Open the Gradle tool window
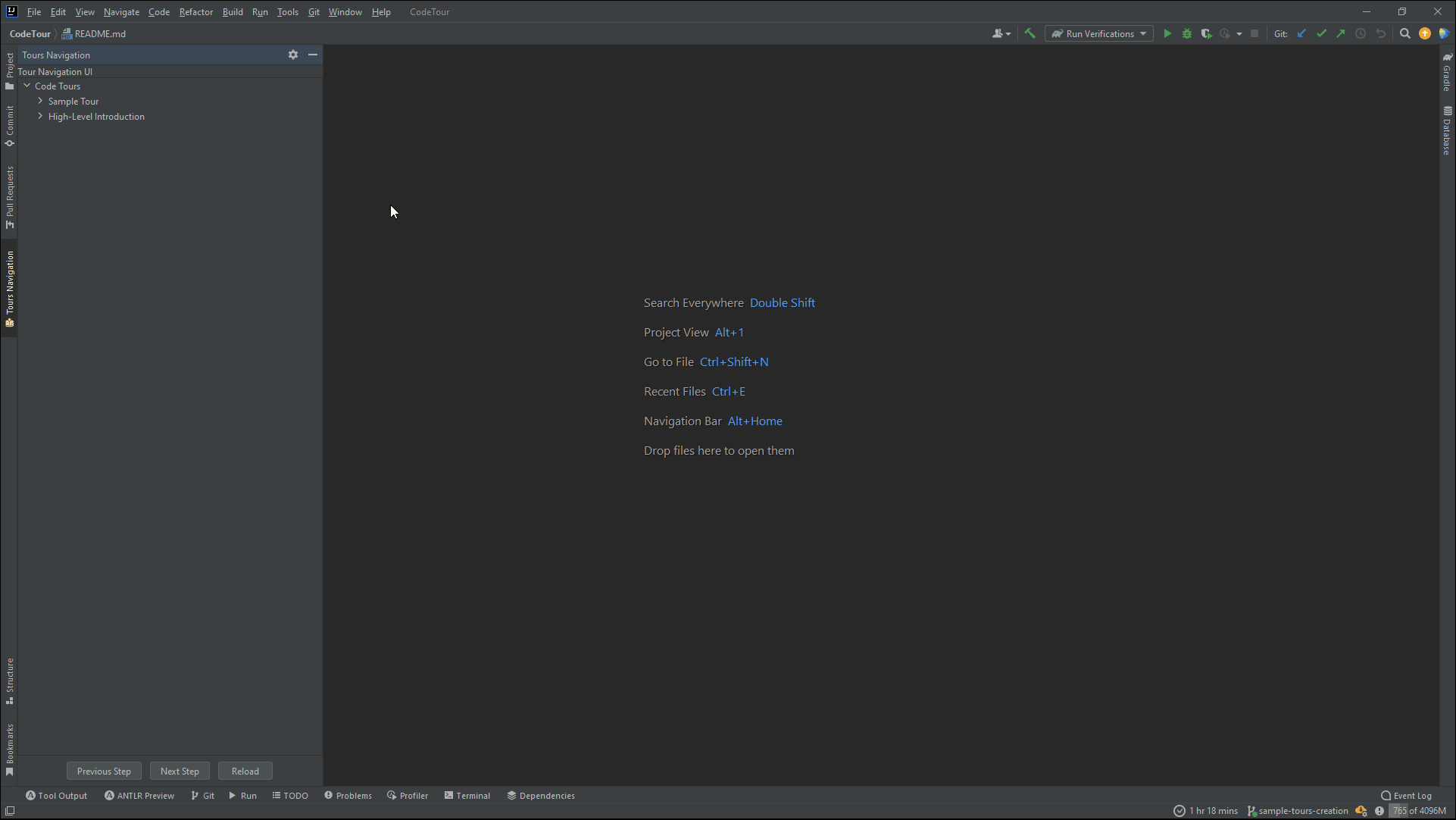 pos(1447,71)
